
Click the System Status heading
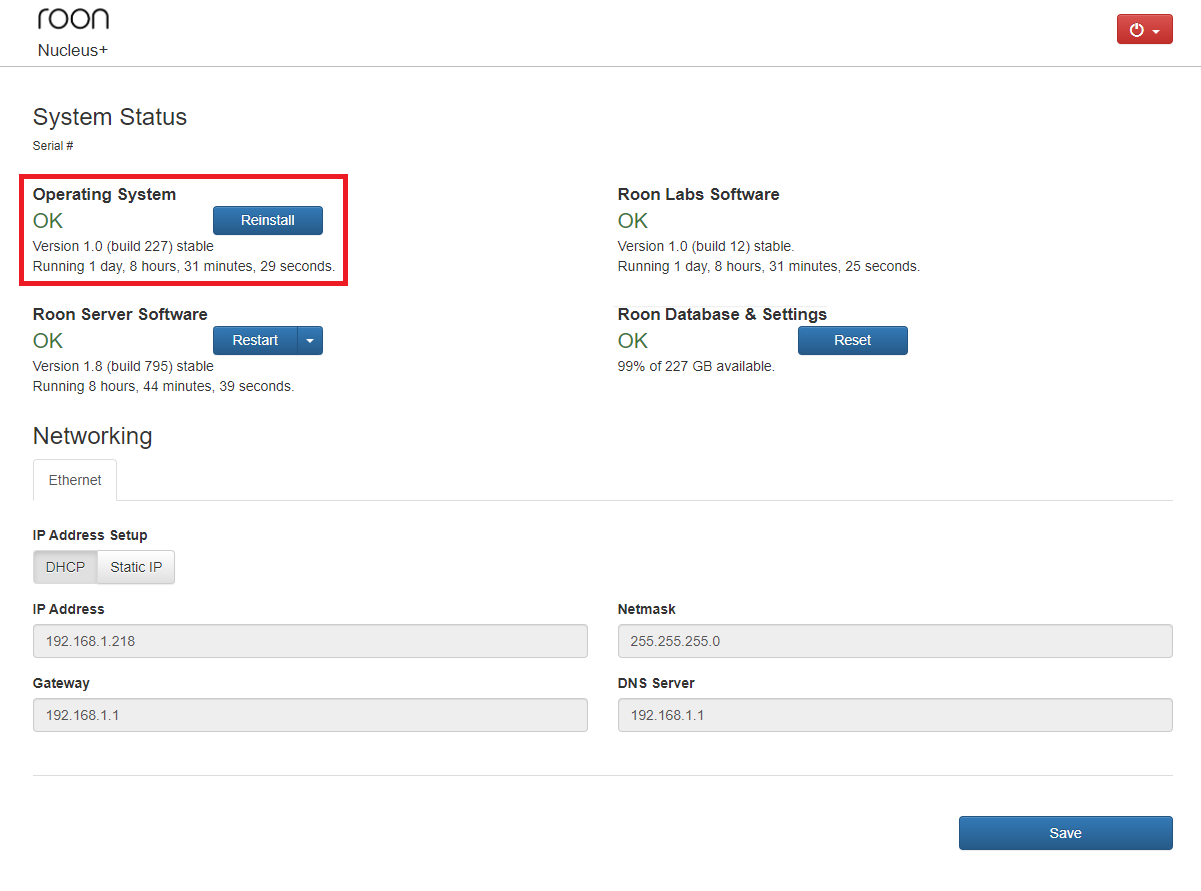pyautogui.click(x=110, y=117)
